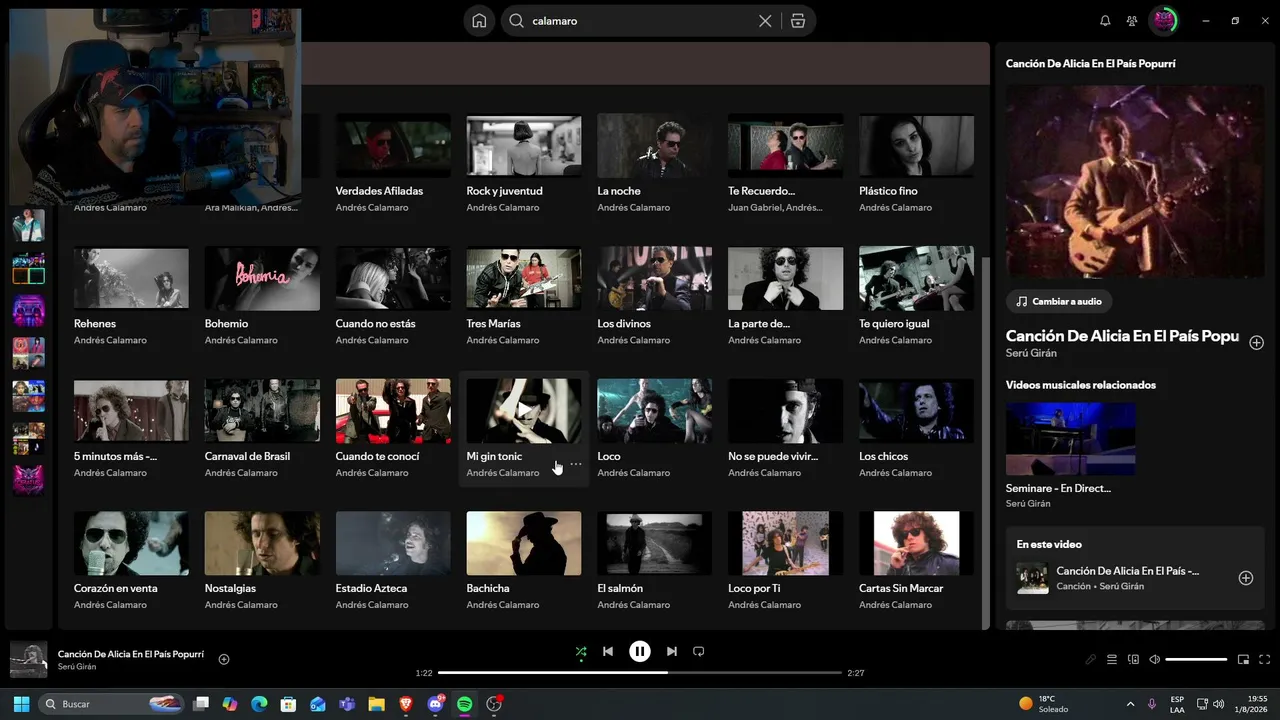Click the "Loco por Ti" title
The width and height of the screenshot is (1280, 720).
click(754, 588)
